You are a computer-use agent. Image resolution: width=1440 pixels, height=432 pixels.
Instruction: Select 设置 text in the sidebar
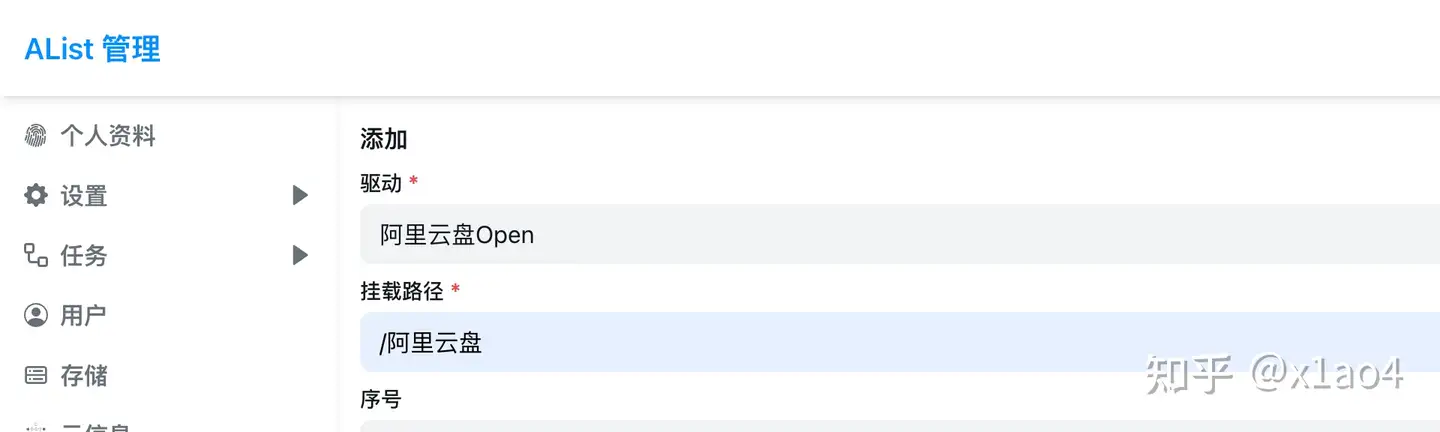(84, 196)
